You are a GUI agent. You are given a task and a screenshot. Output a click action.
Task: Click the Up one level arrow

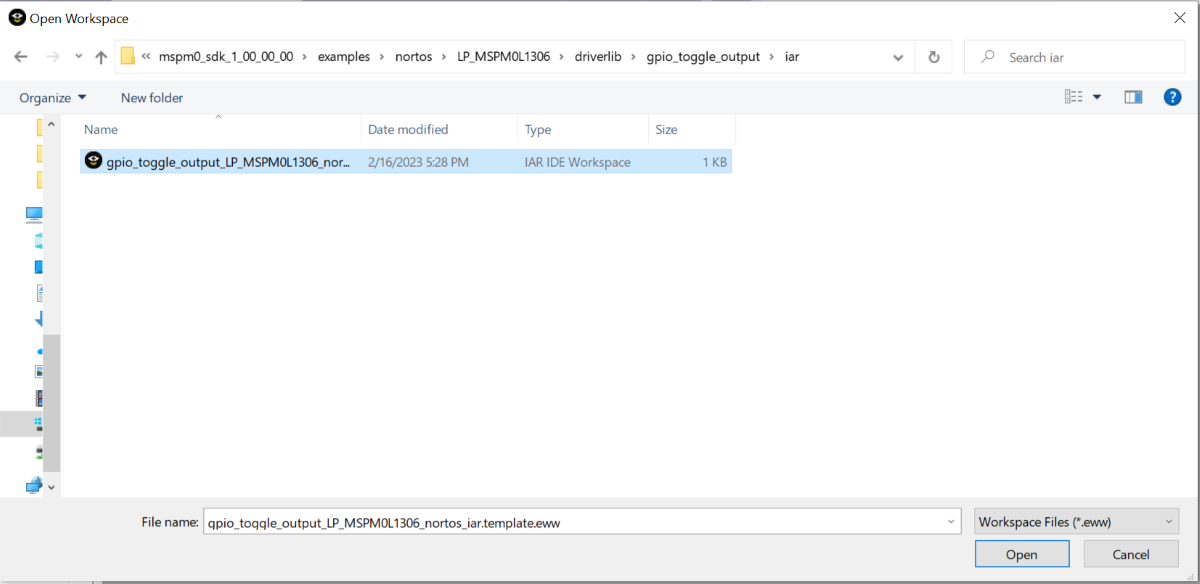pos(101,57)
